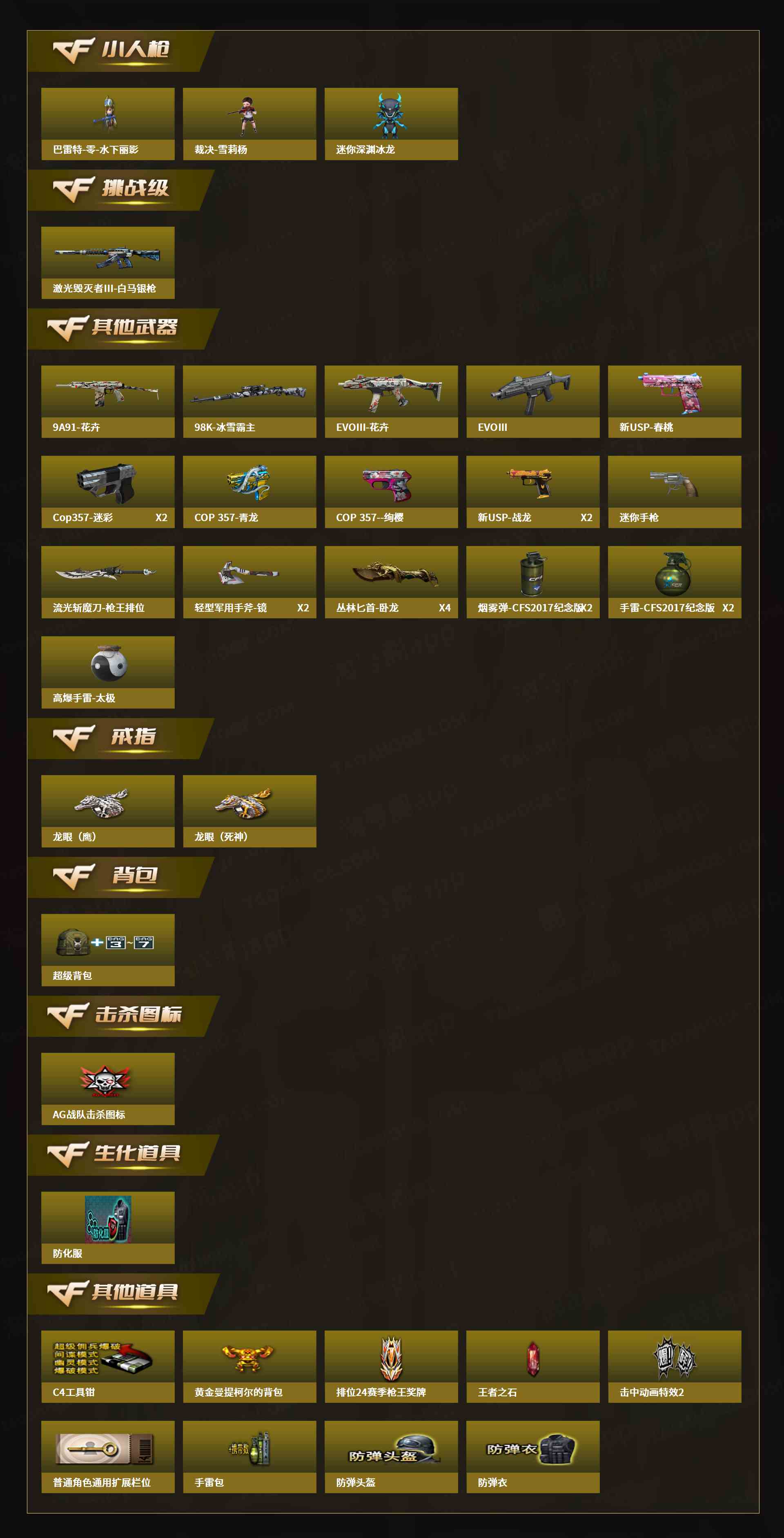The image size is (784, 1538).
Task: Choose the 防化服 biochemical suit item
Action: coord(108,1228)
